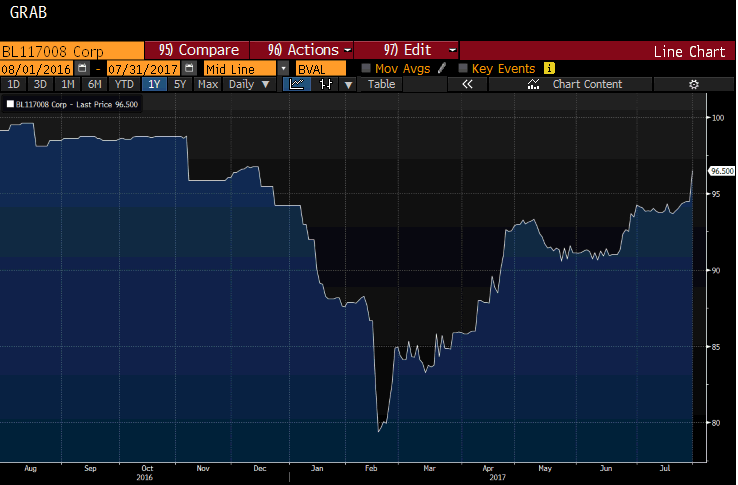Click the 95) Compare button
The height and width of the screenshot is (485, 738).
(198, 50)
